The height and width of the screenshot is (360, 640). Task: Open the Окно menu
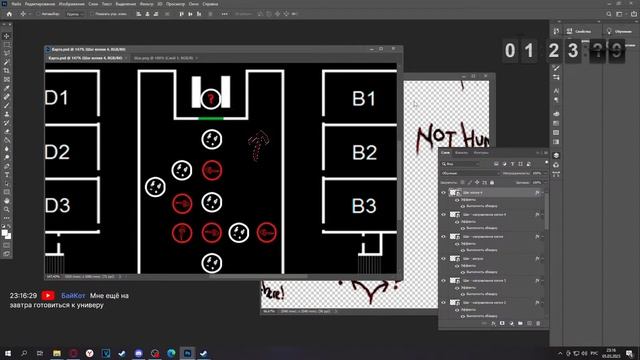(x=193, y=4)
